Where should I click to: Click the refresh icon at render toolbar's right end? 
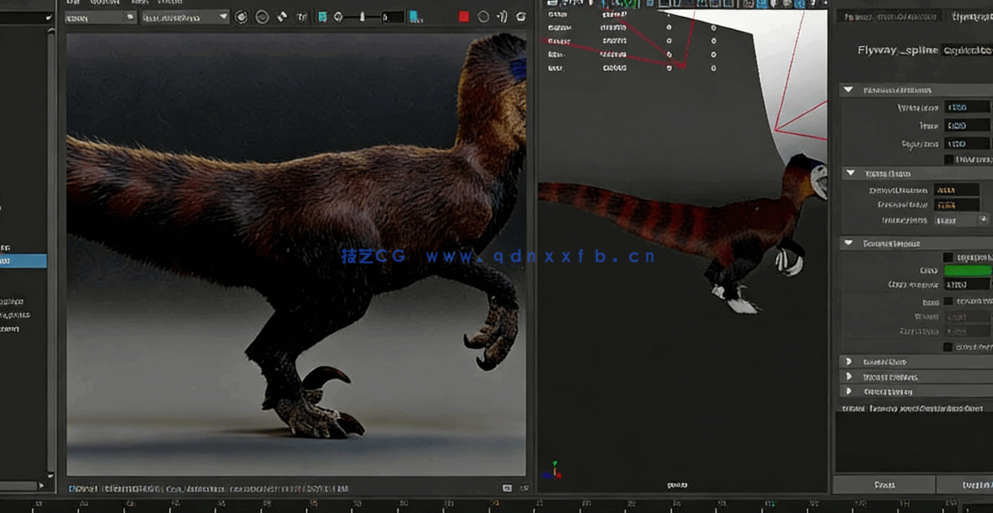point(520,17)
